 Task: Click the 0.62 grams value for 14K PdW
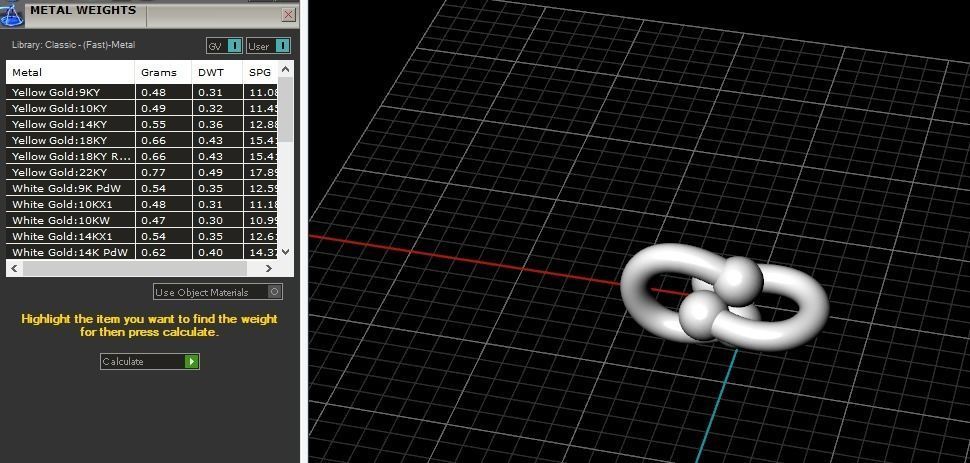153,253
